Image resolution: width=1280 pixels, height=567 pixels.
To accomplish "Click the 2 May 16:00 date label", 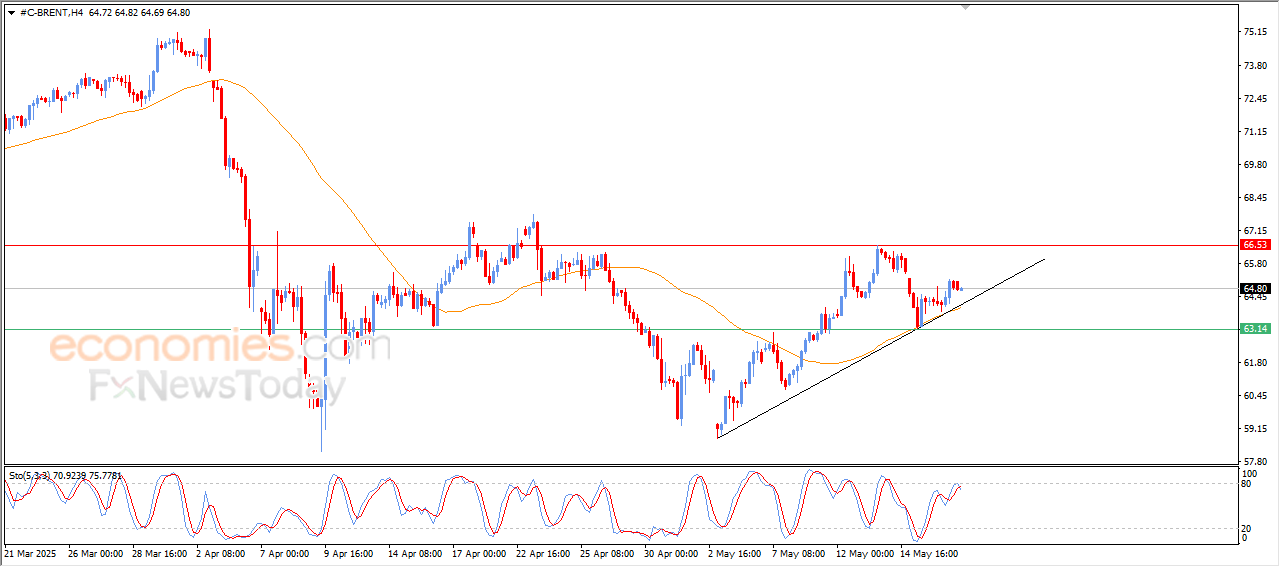I will pos(736,552).
